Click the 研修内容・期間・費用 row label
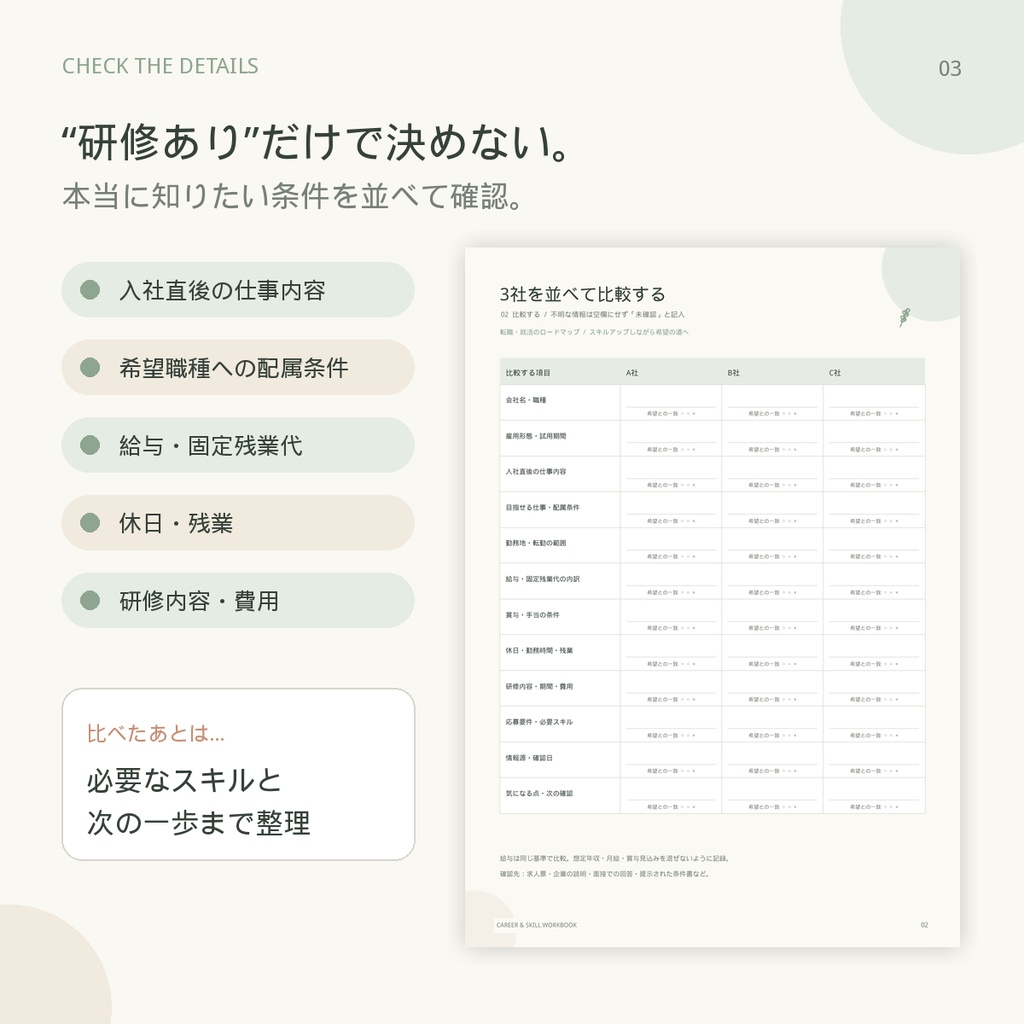The width and height of the screenshot is (1024, 1024). (x=539, y=687)
